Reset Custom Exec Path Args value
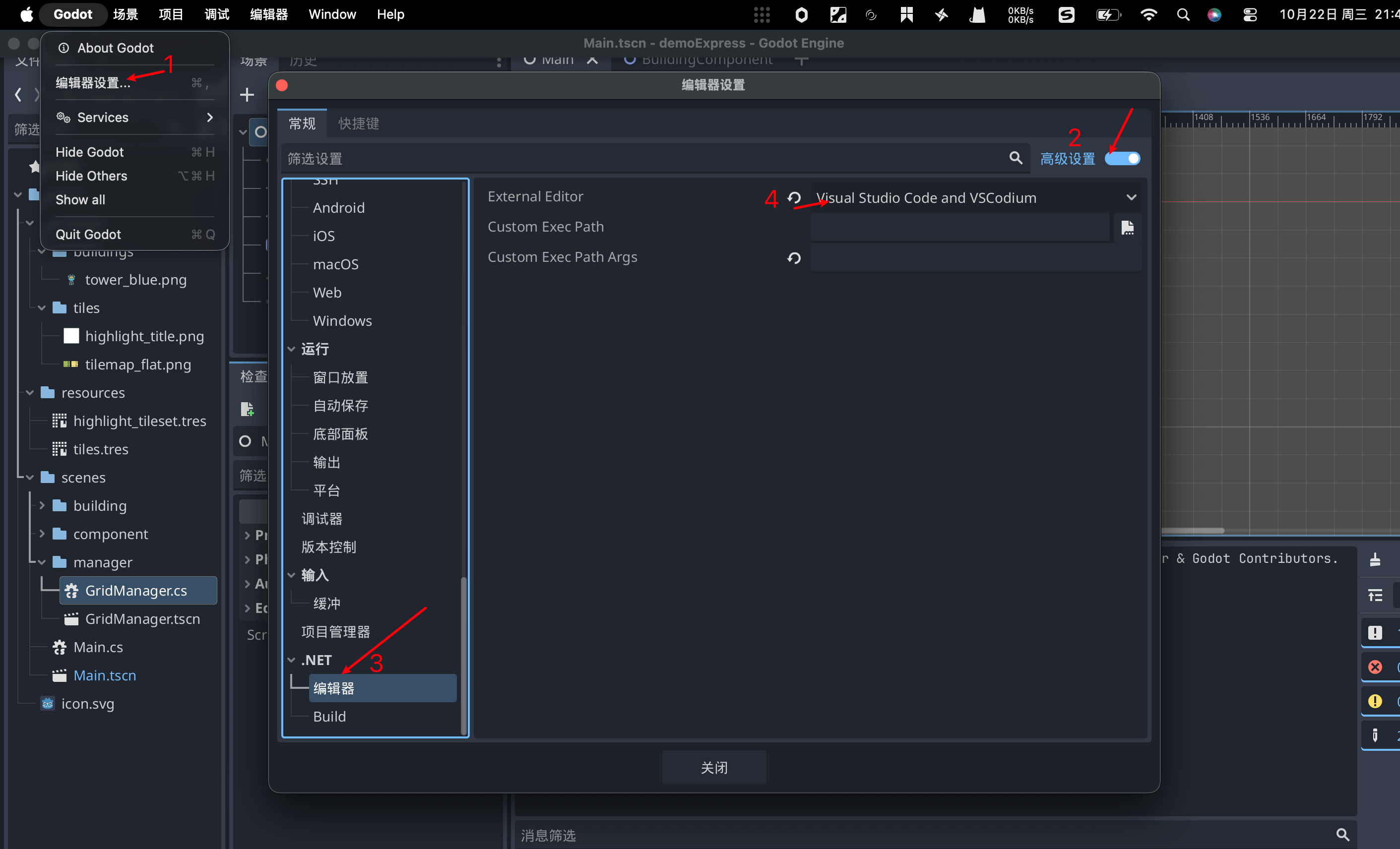This screenshot has width=1400, height=849. [x=794, y=258]
